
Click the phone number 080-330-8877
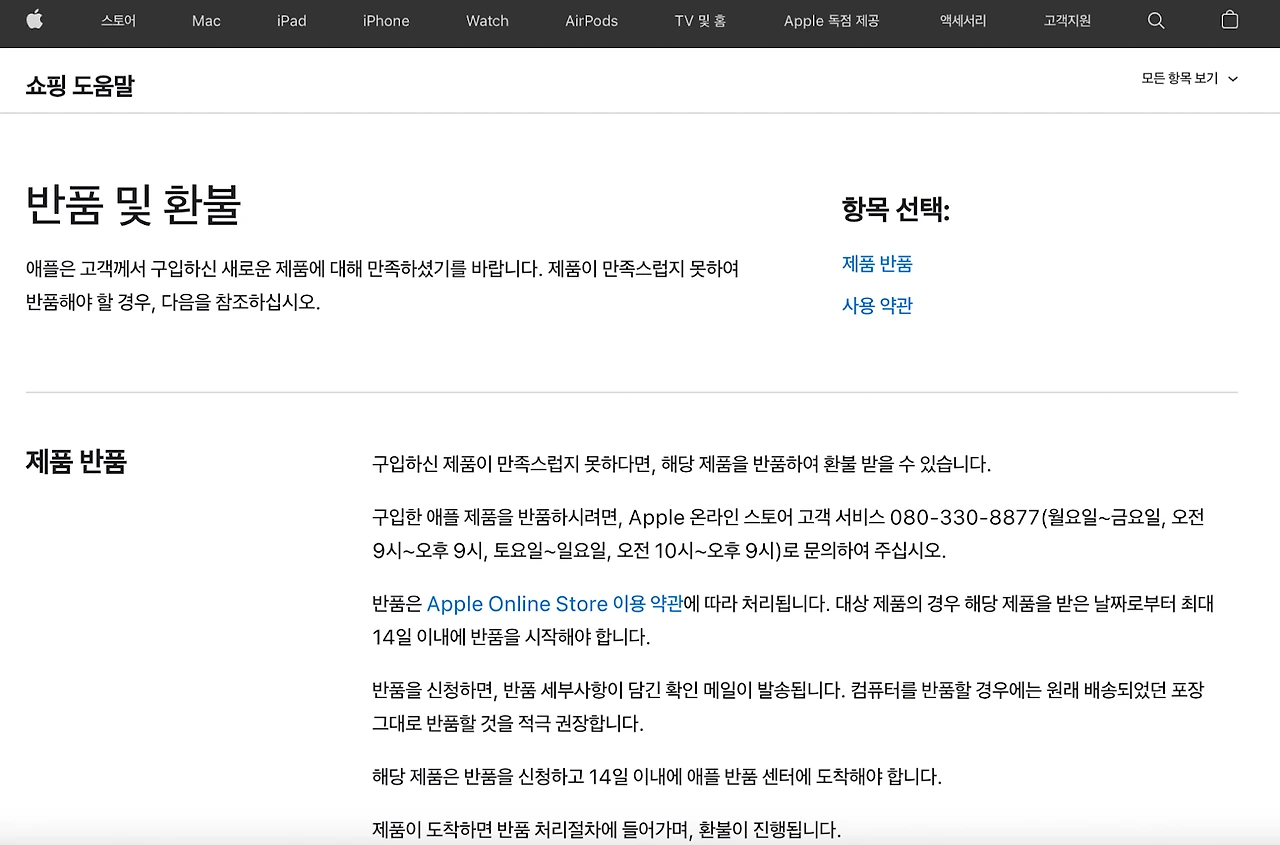click(x=965, y=518)
